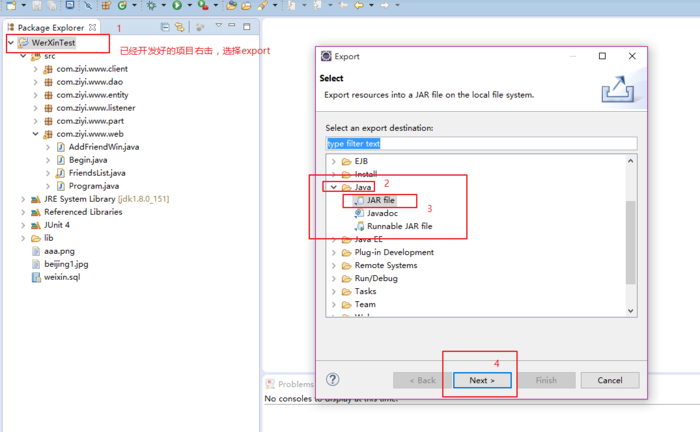
Task: Click the Last Edit Location arrow icon
Action: click(343, 5)
